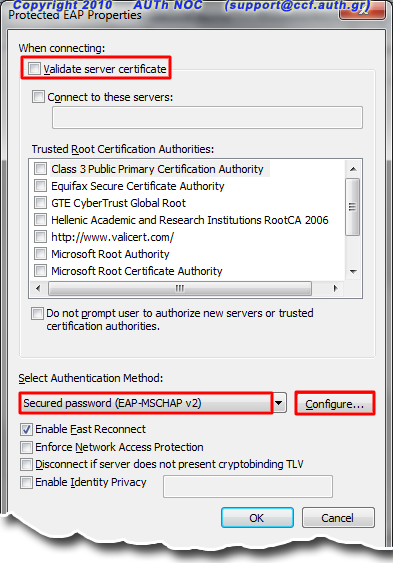Check Microsoft Root Authority box
The height and width of the screenshot is (563, 393).
(40, 253)
